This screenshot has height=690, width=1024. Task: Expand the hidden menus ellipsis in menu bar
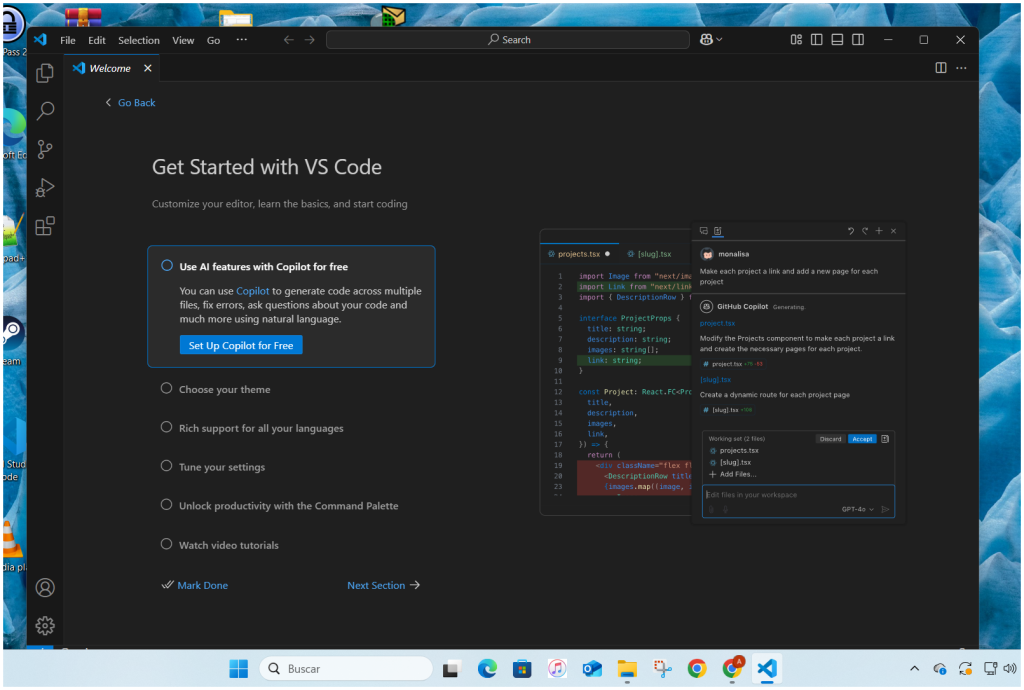tap(241, 40)
